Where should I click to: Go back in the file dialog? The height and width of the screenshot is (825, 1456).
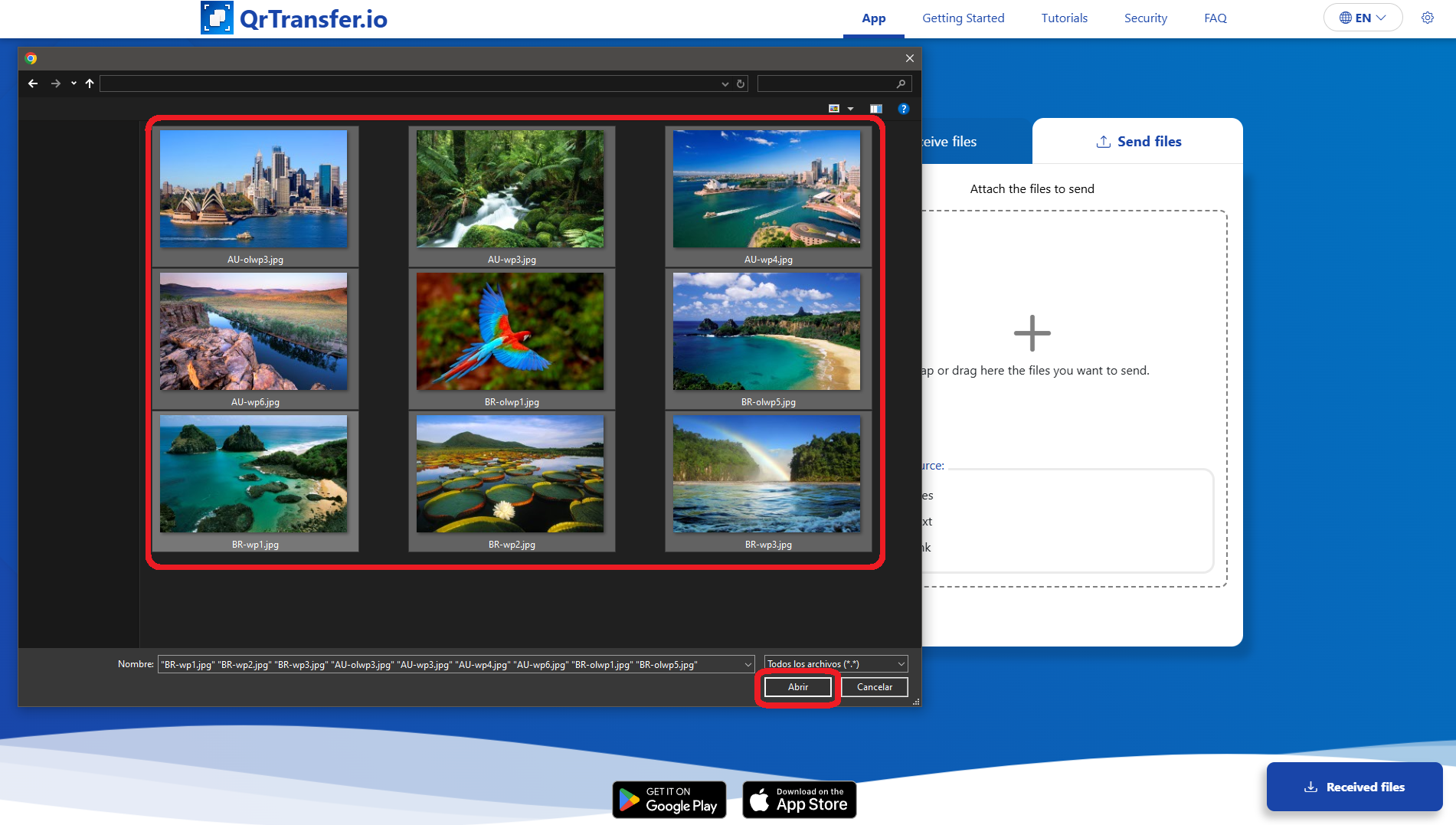(x=33, y=83)
